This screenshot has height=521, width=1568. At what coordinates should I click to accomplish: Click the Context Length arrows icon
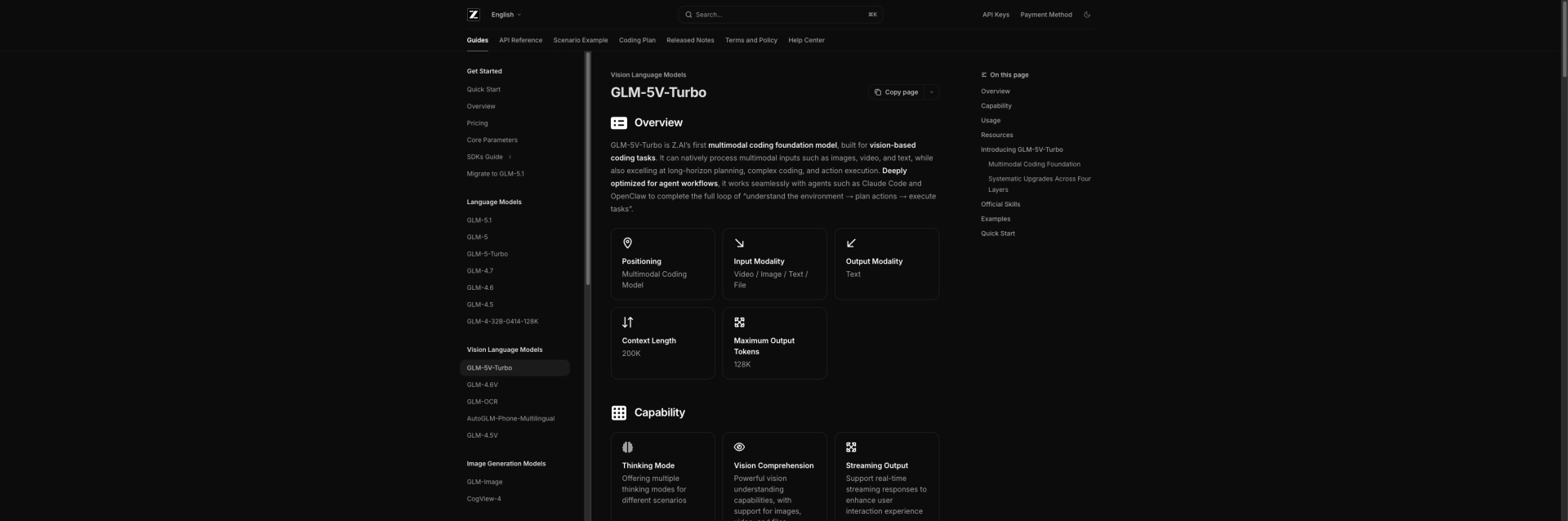(627, 323)
